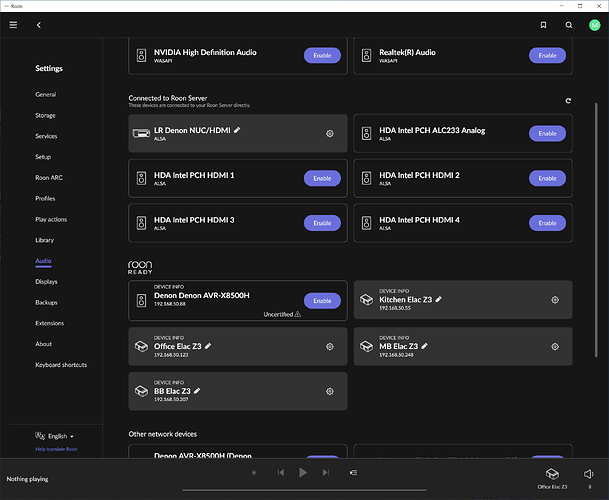
Task: Open settings gear for LR Denon NUC/HDMI
Action: [330, 134]
